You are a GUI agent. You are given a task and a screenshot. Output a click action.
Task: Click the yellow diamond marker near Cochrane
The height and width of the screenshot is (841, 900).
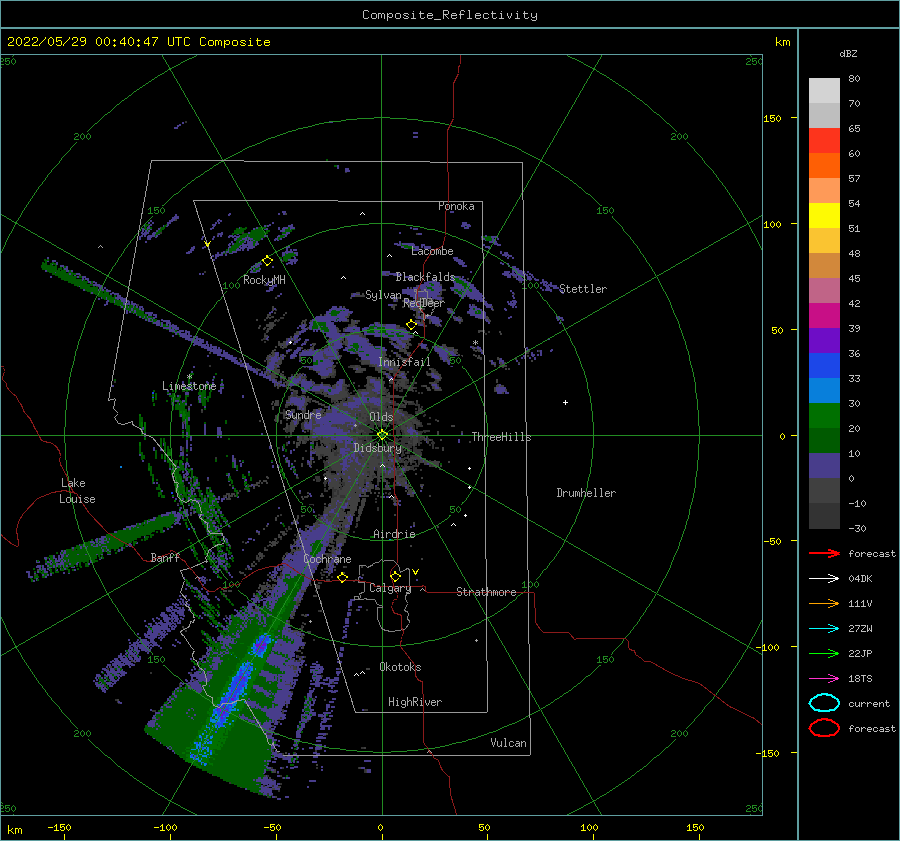point(343,578)
